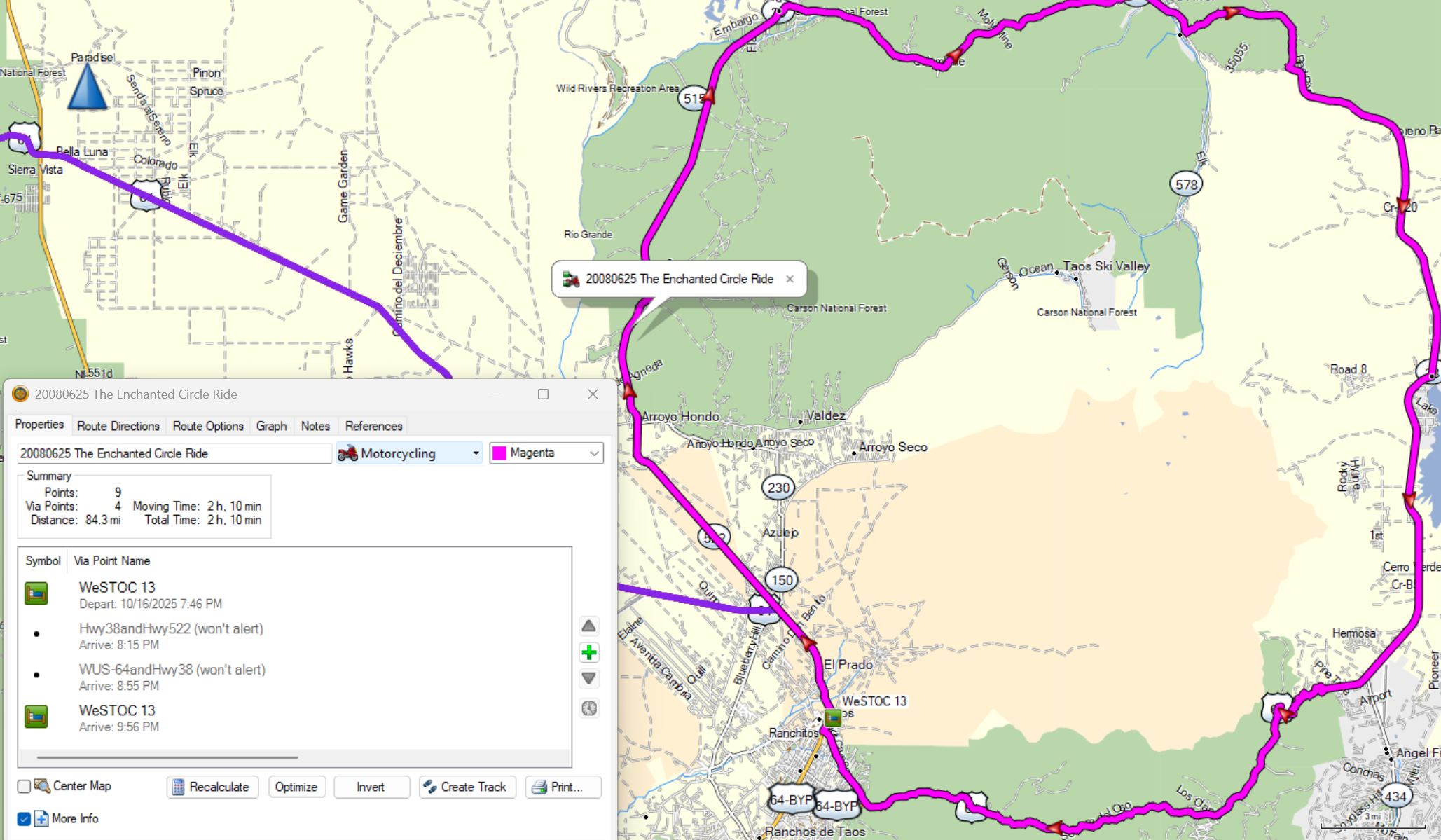The image size is (1441, 840).
Task: Close the Enchanted Circle Ride map tooltip
Action: pyautogui.click(x=790, y=279)
